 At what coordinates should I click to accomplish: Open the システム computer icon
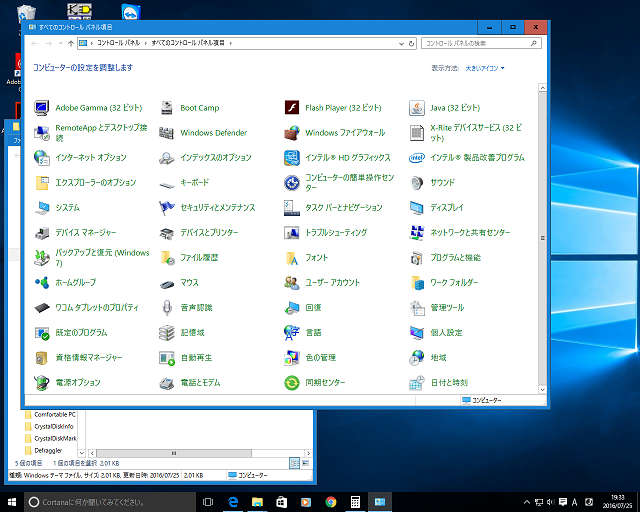pyautogui.click(x=42, y=208)
